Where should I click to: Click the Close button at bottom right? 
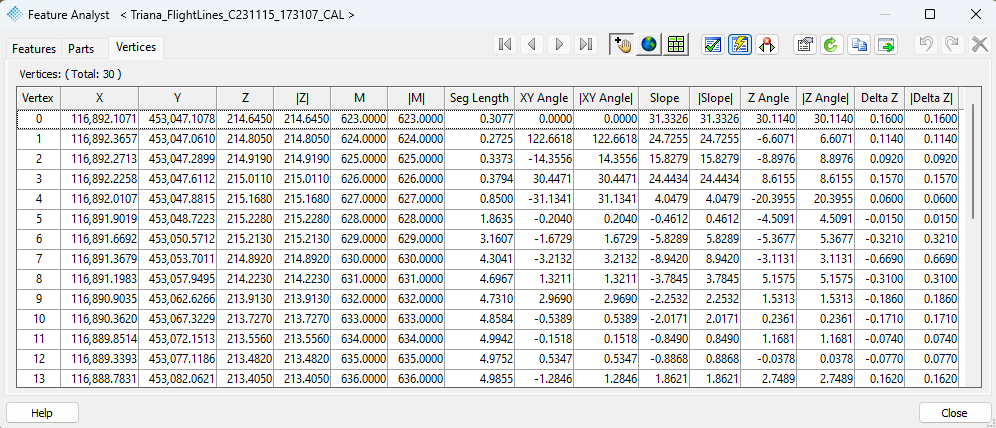(954, 413)
